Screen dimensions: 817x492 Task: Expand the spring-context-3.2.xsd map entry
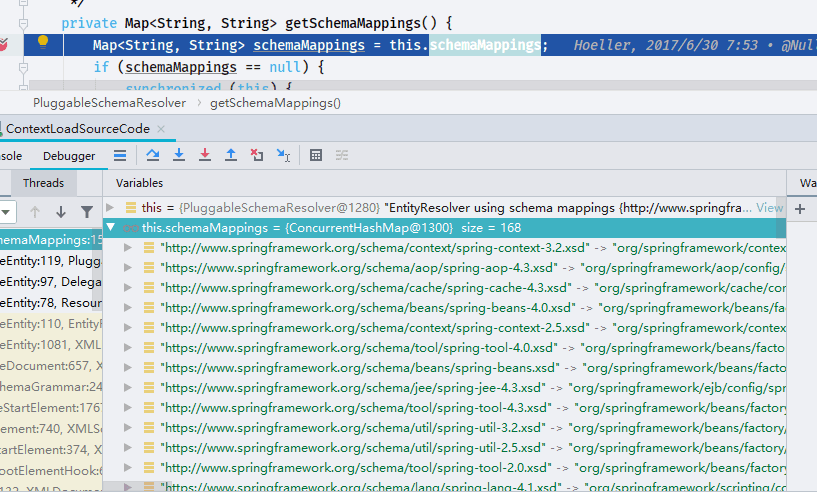128,248
